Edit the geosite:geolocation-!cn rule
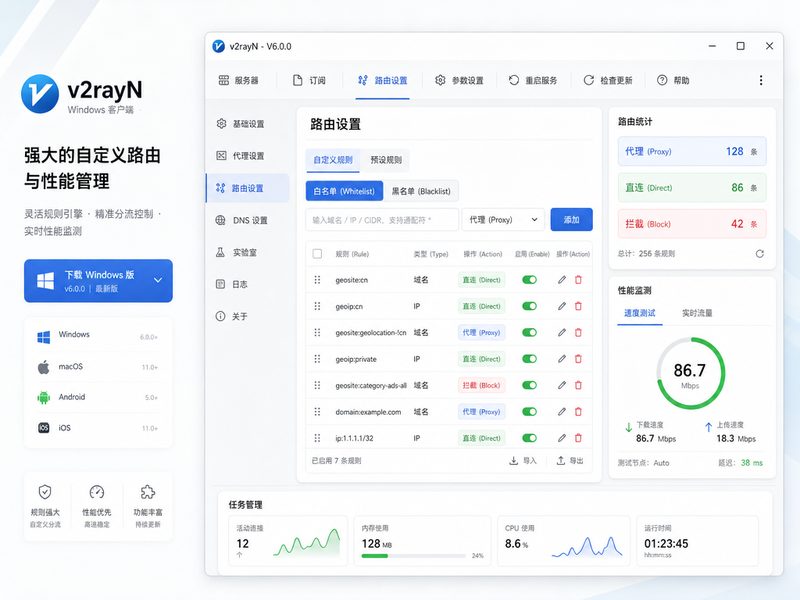Viewport: 800px width, 600px height. click(562, 333)
